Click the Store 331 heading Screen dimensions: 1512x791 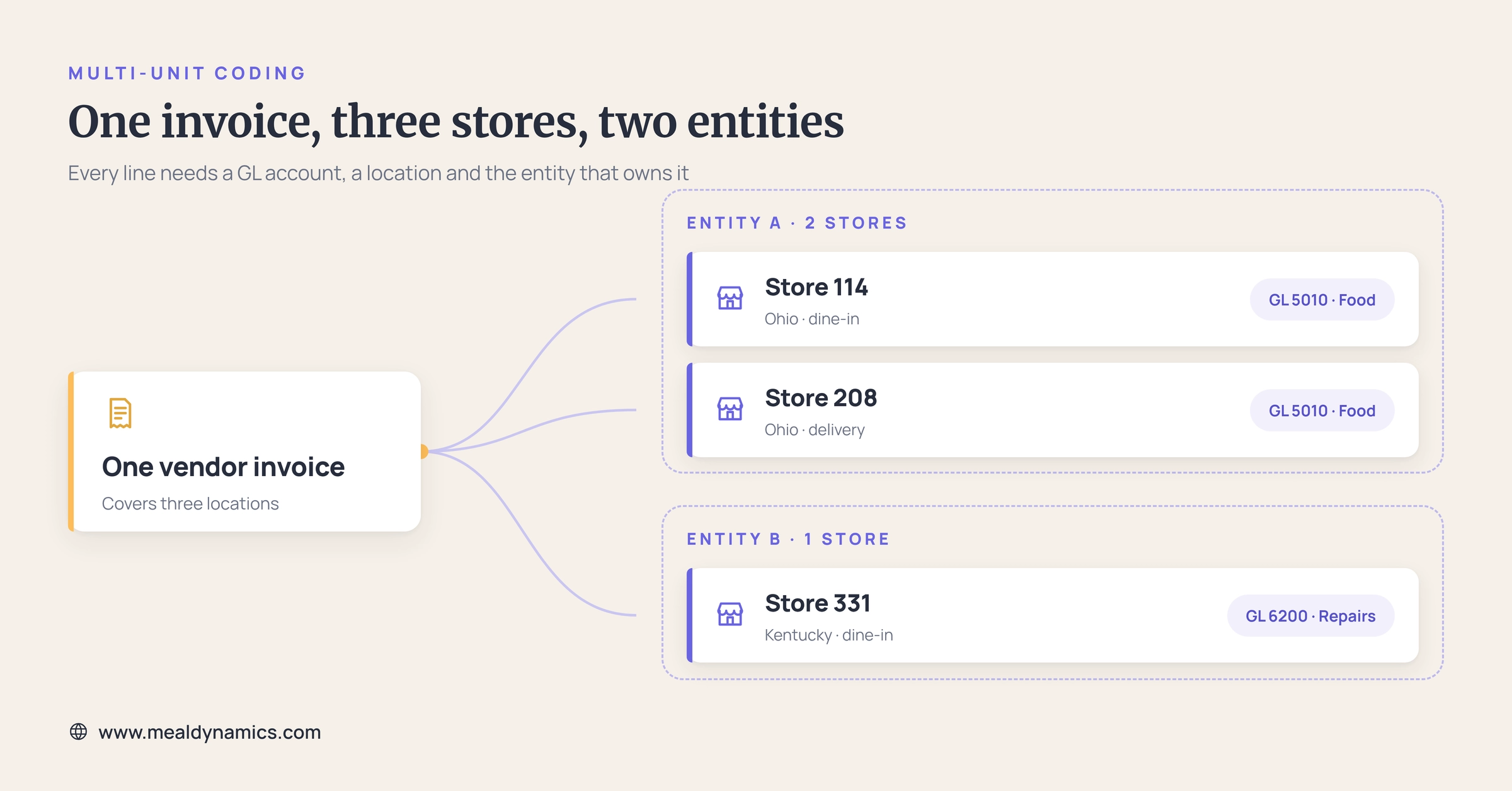817,603
